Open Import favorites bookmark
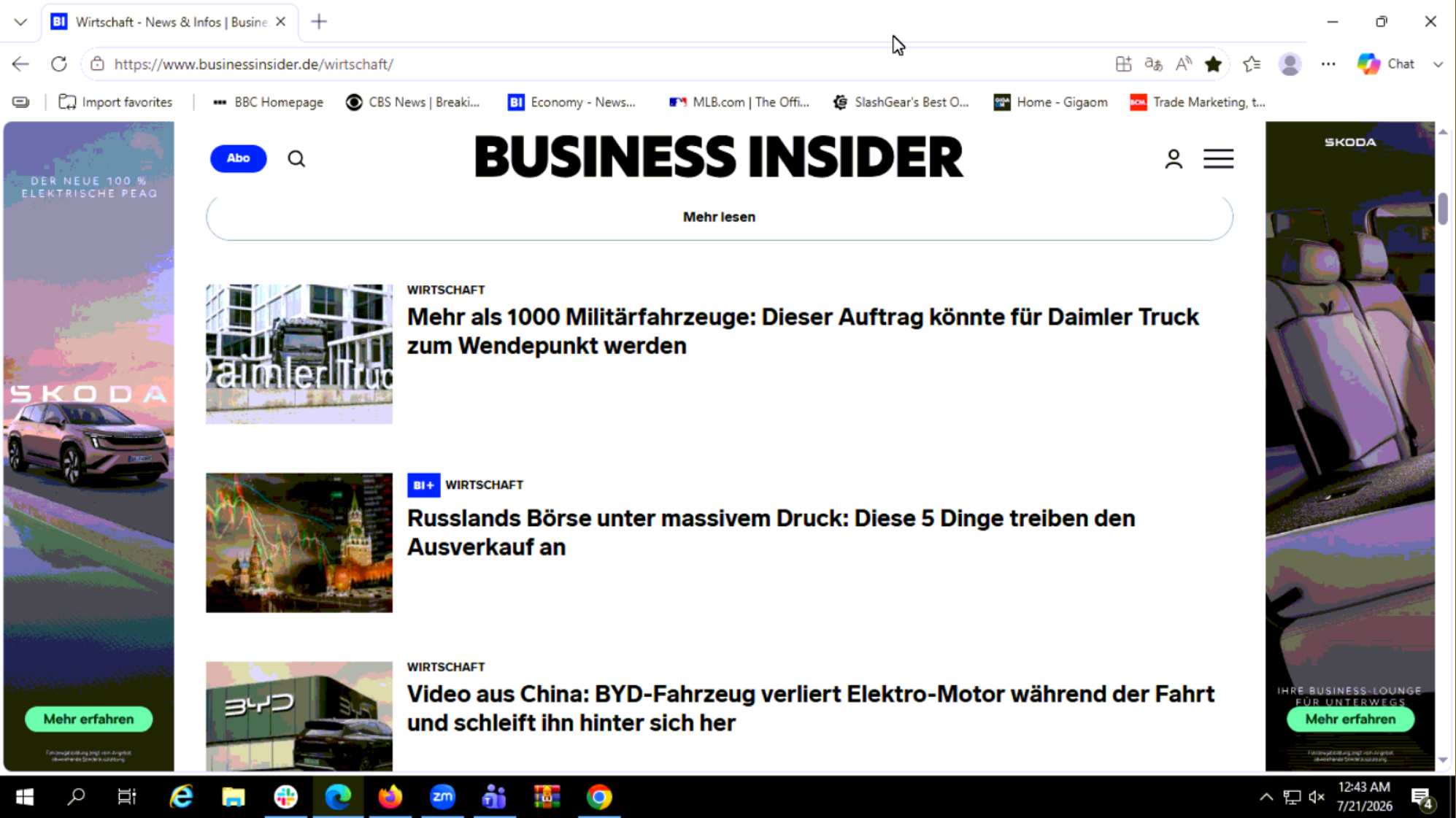Image resolution: width=1456 pixels, height=818 pixels. click(x=116, y=102)
